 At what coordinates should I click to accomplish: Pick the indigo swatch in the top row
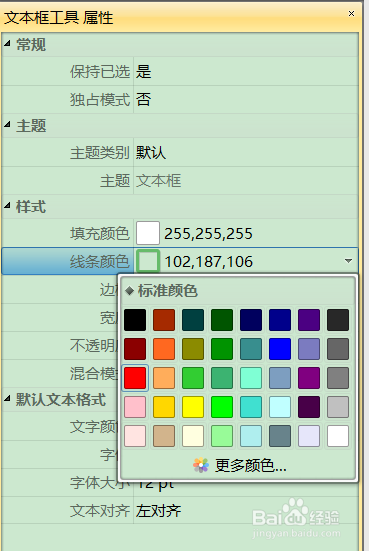(309, 320)
